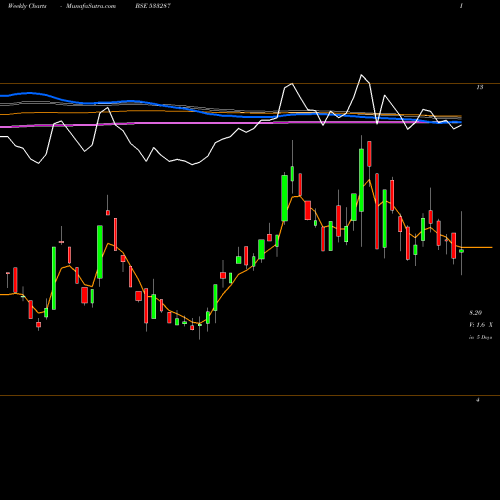Image resolution: width=500 pixels, height=500 pixels.
Task: Click the 'Weekly Charts' title text
Action: click(x=27, y=6)
